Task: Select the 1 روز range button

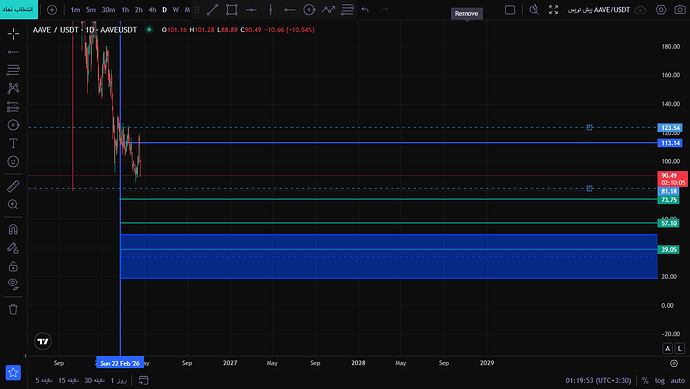Action: click(x=118, y=380)
